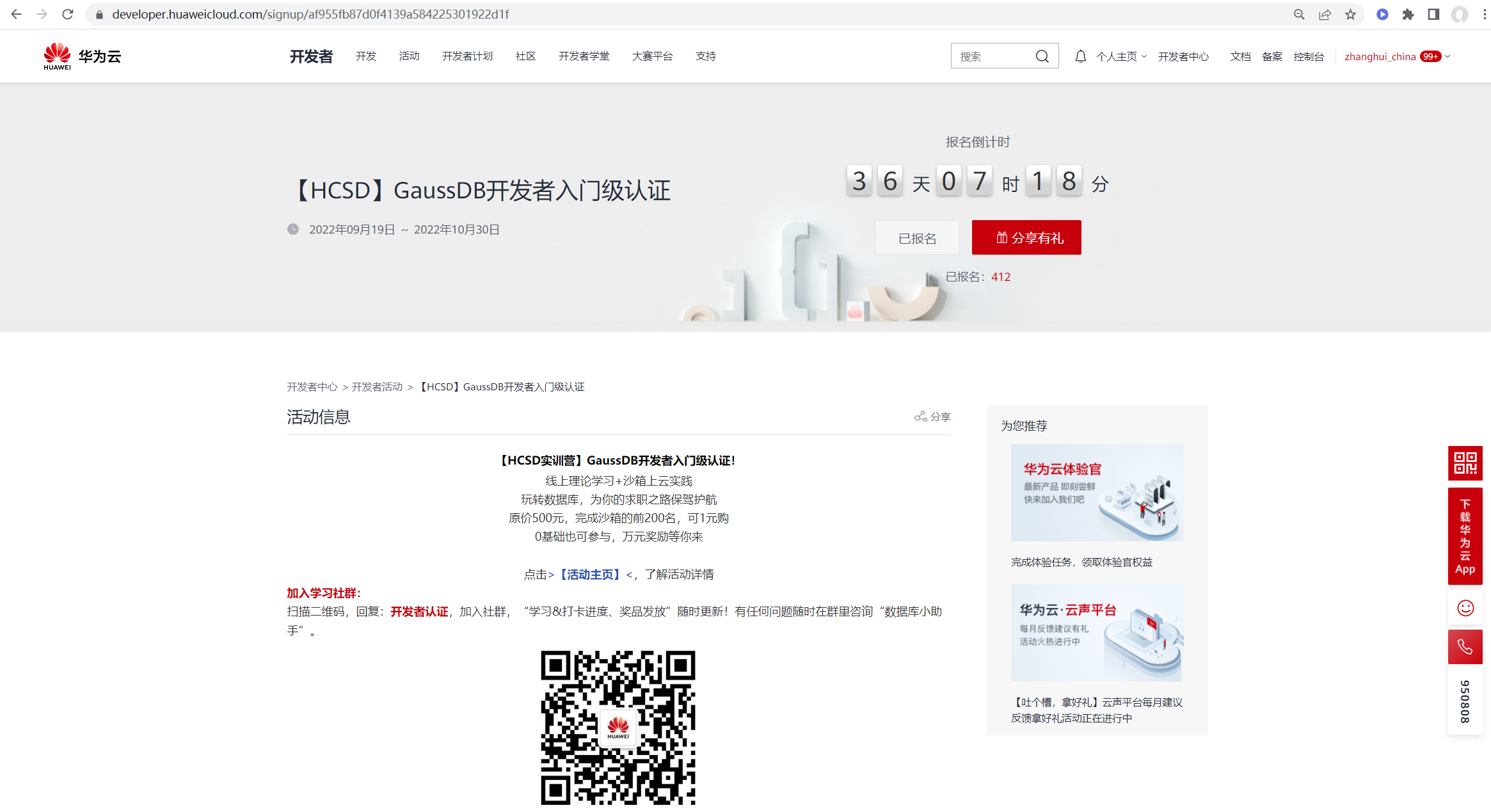This screenshot has width=1491, height=812.
Task: Open Chrome three-dot menu
Action: [x=1484, y=14]
